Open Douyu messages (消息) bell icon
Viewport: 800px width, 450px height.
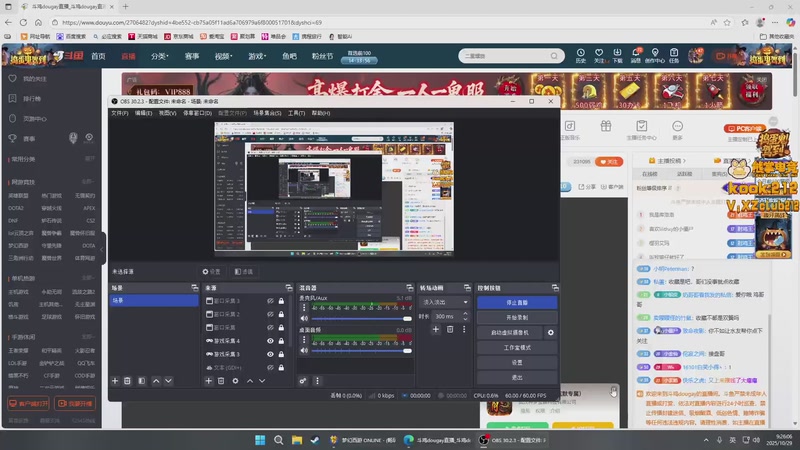(636, 56)
